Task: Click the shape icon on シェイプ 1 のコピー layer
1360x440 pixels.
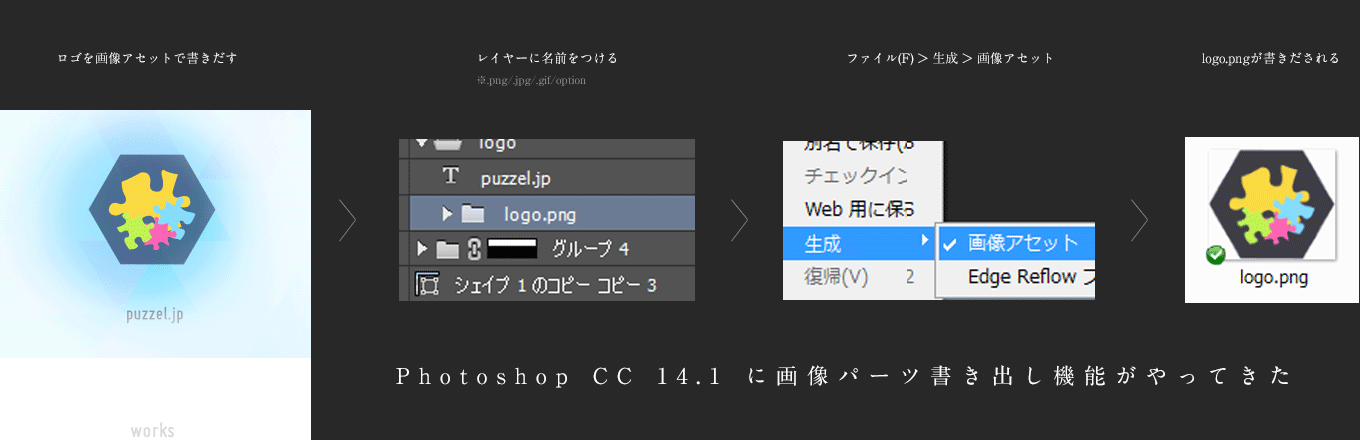Action: [x=427, y=285]
